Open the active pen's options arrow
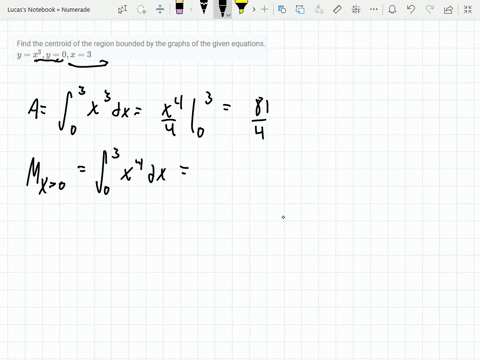The height and width of the screenshot is (360, 480). pyautogui.click(x=228, y=15)
